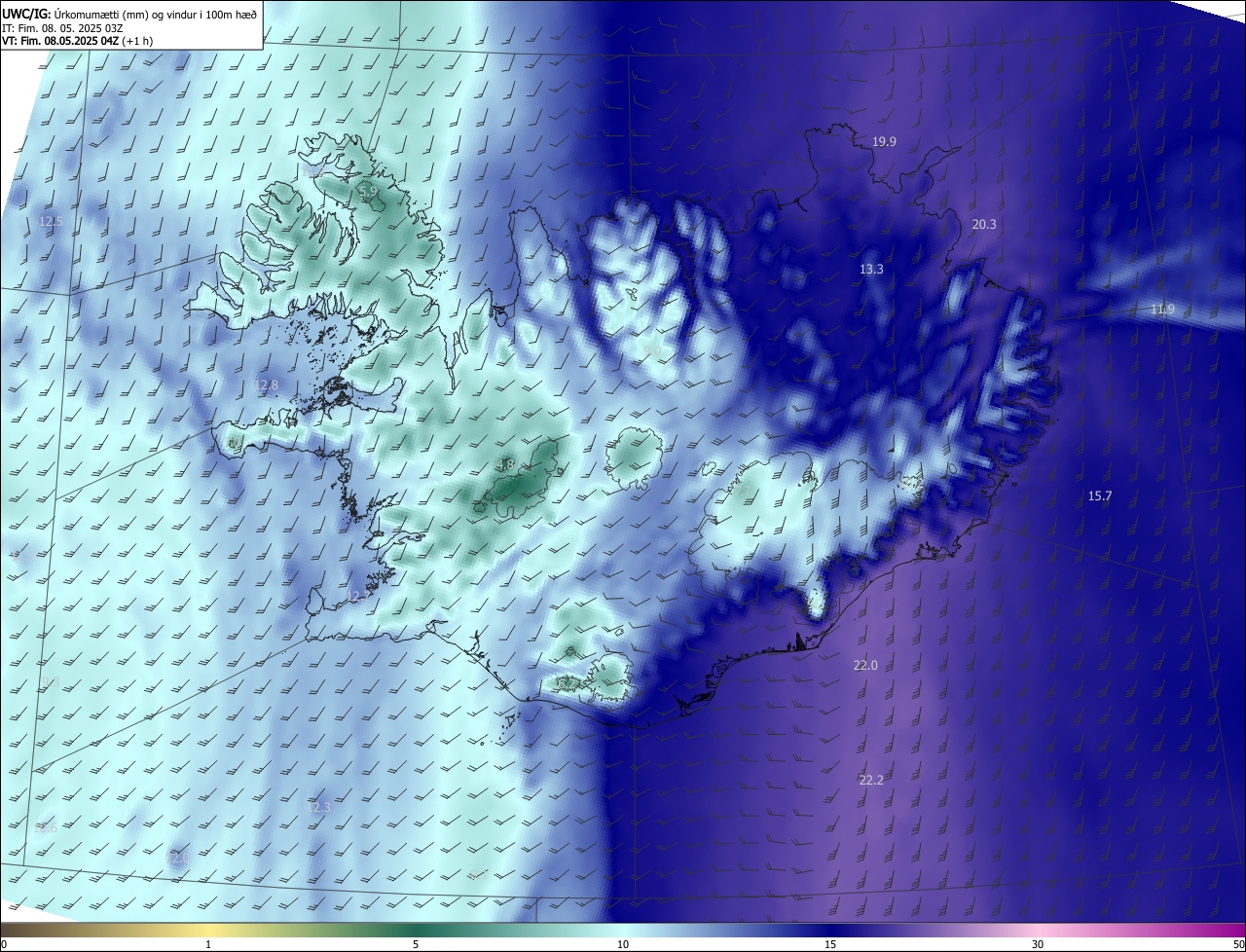Click the 11.9 value label

click(1162, 310)
